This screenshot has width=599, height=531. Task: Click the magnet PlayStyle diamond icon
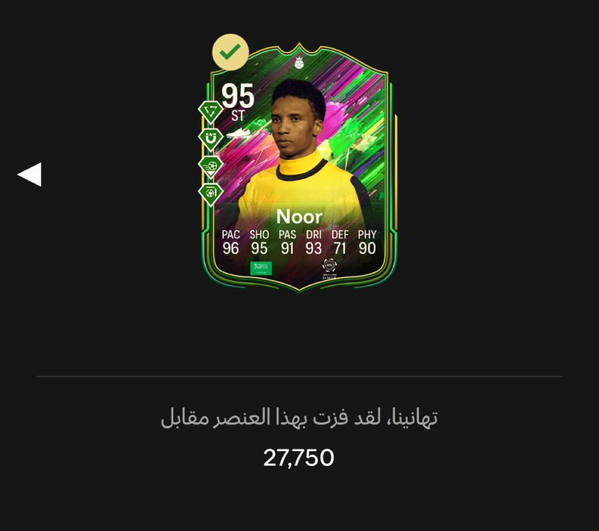click(x=210, y=139)
